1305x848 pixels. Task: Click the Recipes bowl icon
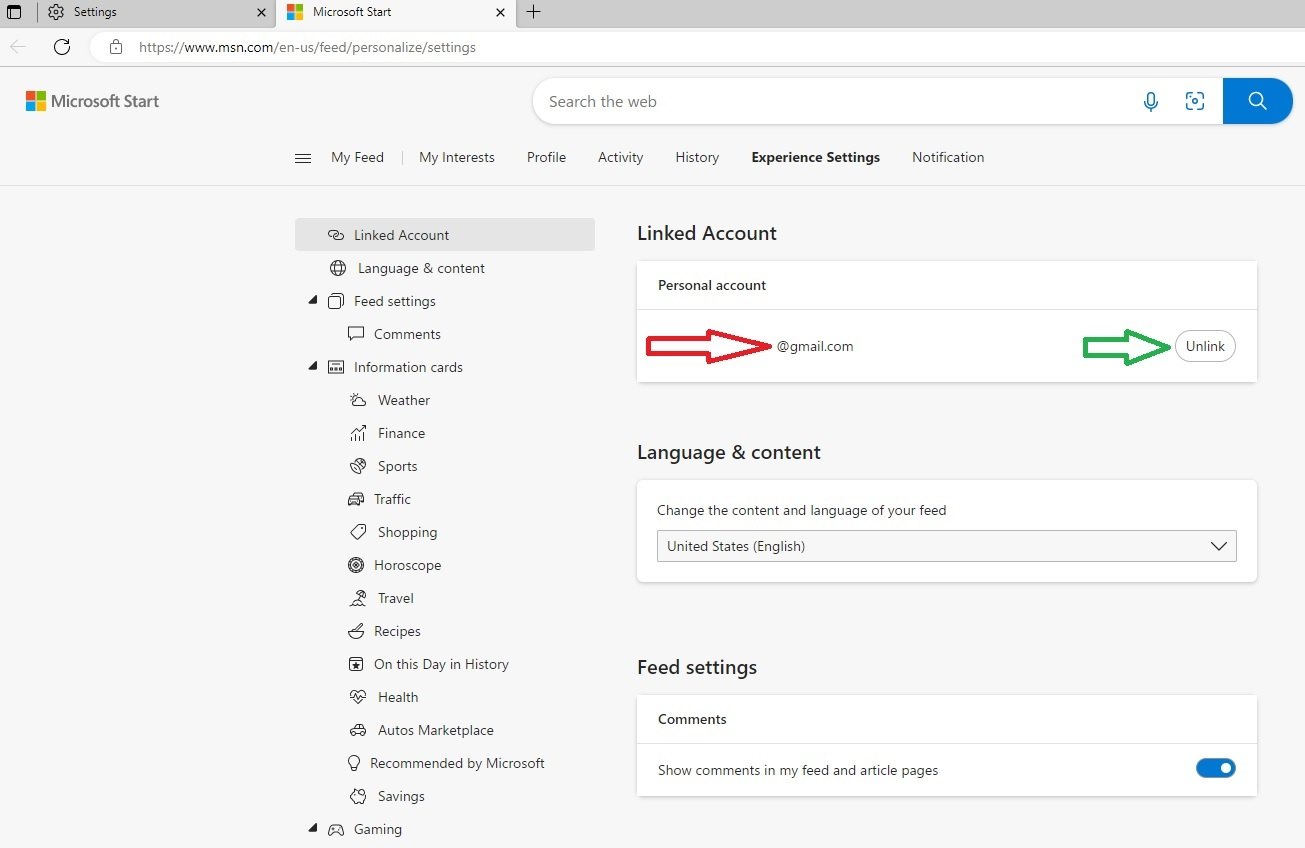click(356, 631)
